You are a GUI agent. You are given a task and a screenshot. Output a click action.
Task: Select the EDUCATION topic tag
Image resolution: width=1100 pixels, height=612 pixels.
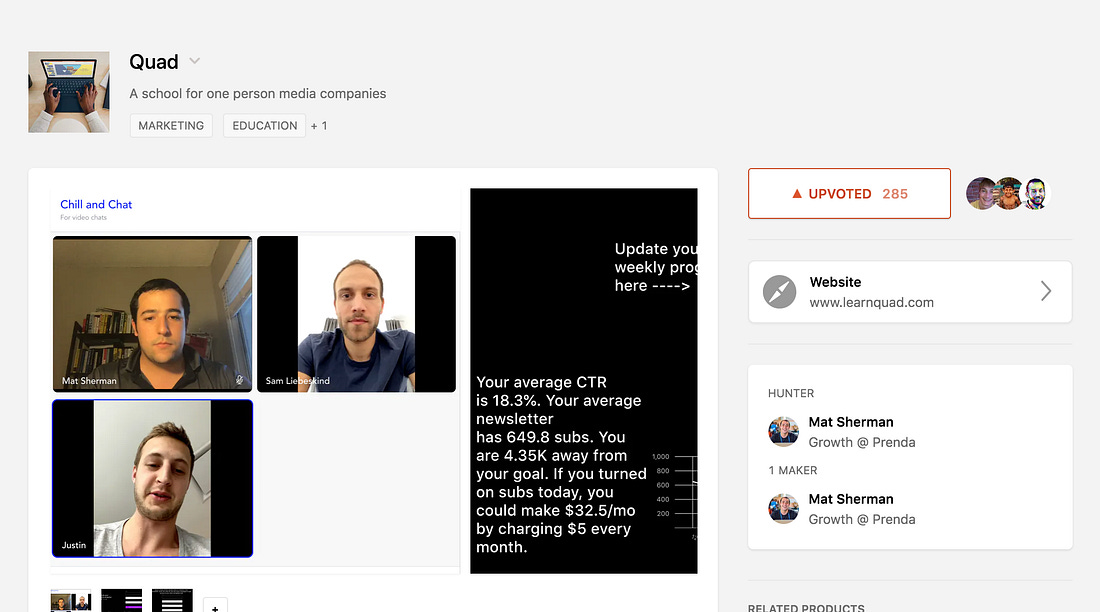(265, 126)
